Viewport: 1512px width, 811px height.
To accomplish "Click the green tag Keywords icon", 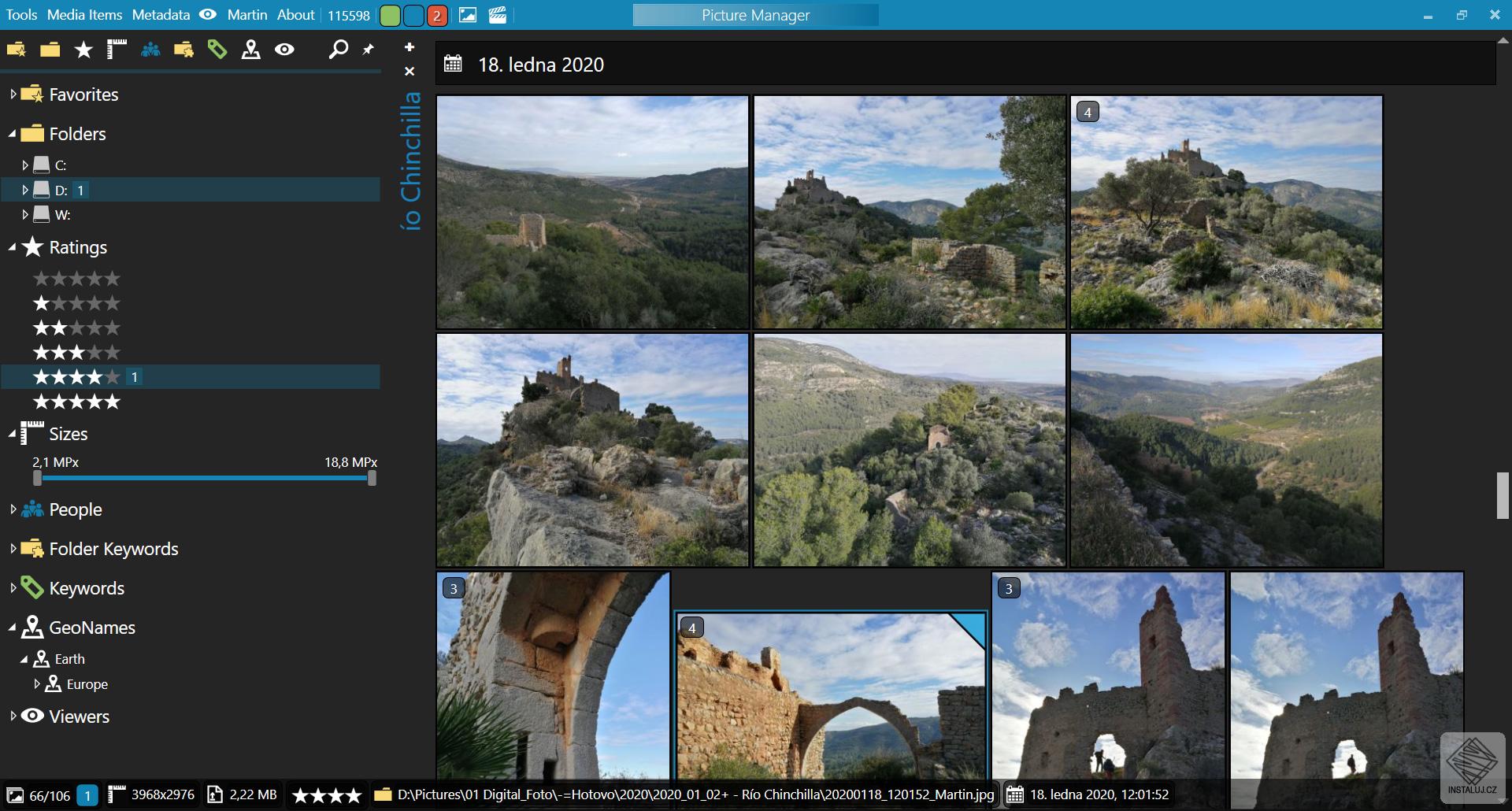I will 217,49.
